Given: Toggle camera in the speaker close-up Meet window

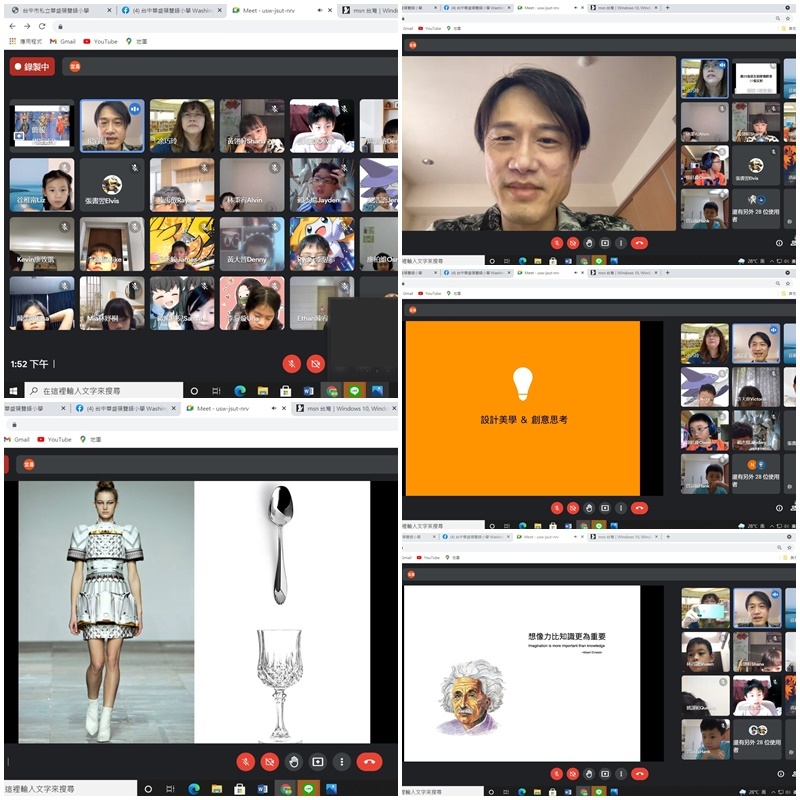Looking at the screenshot, I should 573,243.
